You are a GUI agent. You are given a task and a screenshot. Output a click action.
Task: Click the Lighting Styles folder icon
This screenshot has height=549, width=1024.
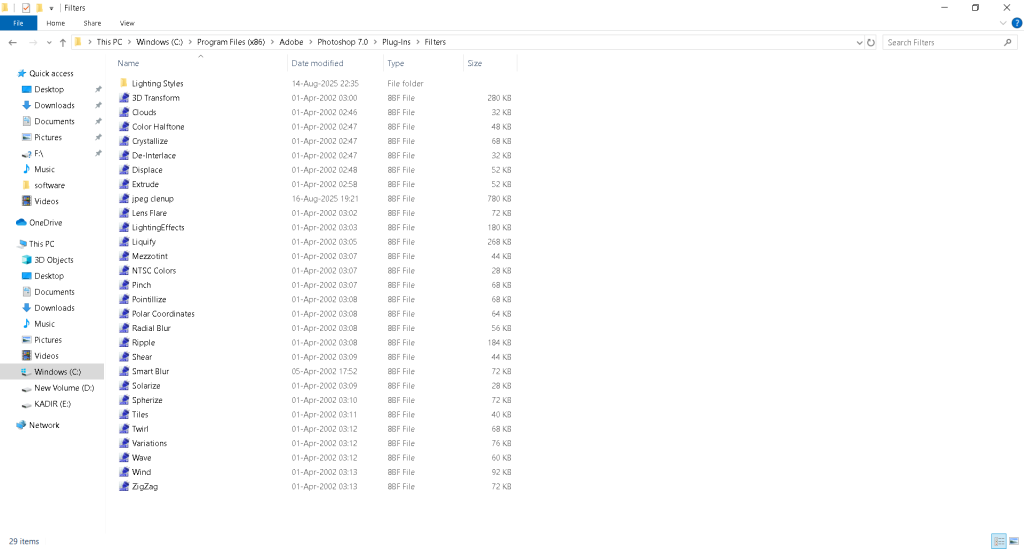124,84
